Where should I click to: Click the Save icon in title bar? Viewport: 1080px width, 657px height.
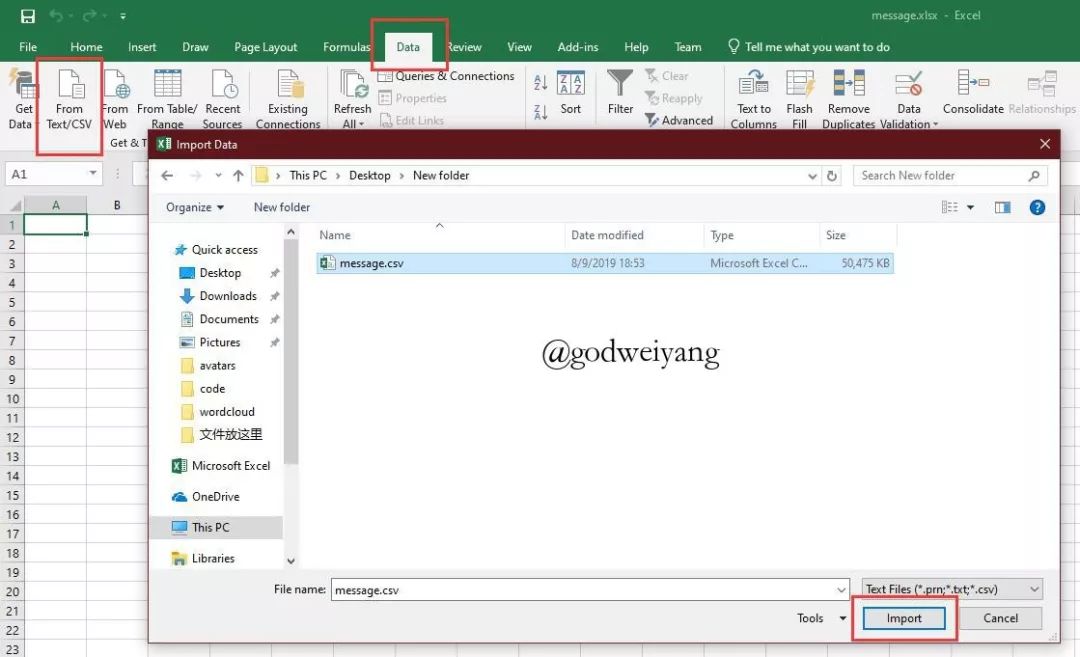pos(28,16)
